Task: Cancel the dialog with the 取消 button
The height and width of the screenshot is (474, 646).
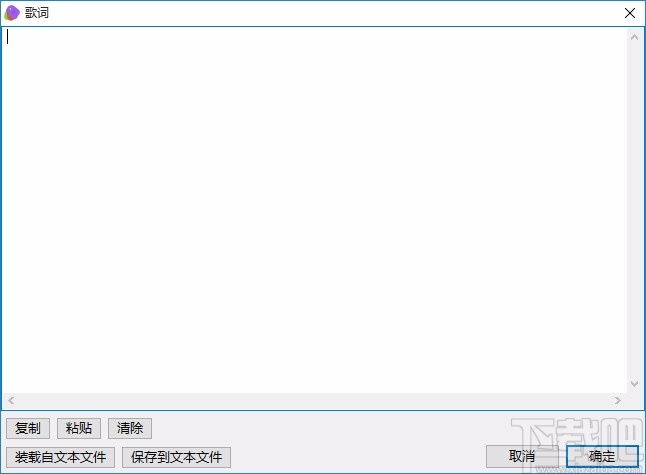Action: coord(522,456)
